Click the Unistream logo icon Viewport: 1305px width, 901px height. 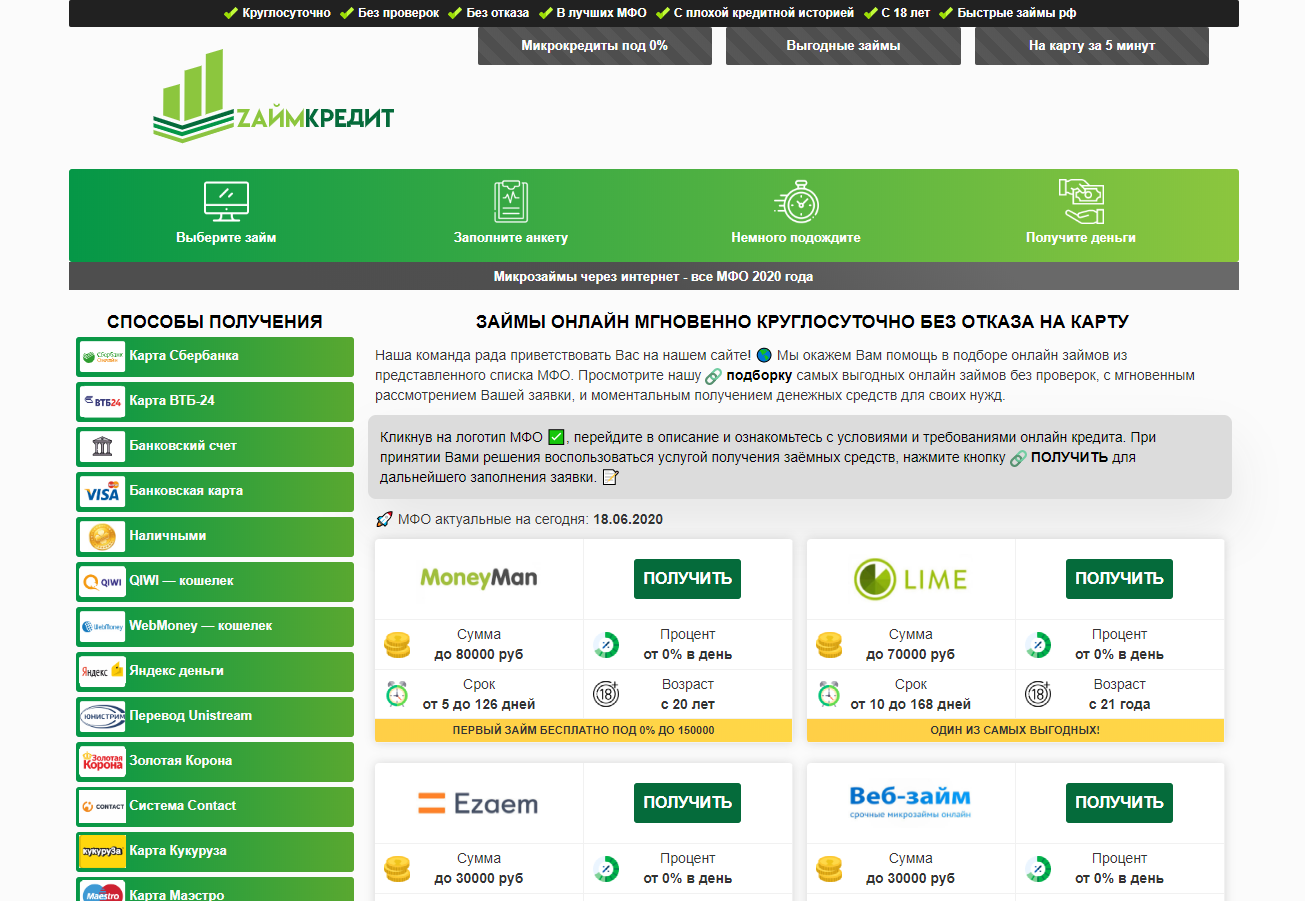point(102,716)
